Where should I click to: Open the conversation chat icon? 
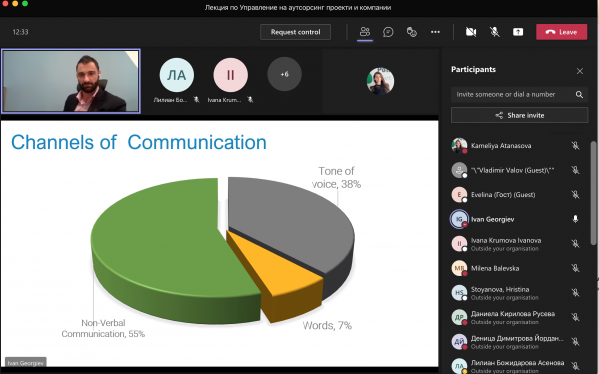pyautogui.click(x=388, y=32)
